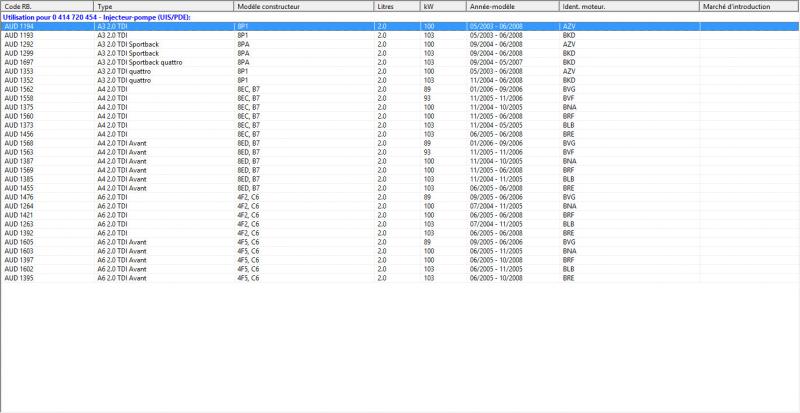This screenshot has width=800, height=413.
Task: Select row AUD 1264
Action: pyautogui.click(x=400, y=206)
